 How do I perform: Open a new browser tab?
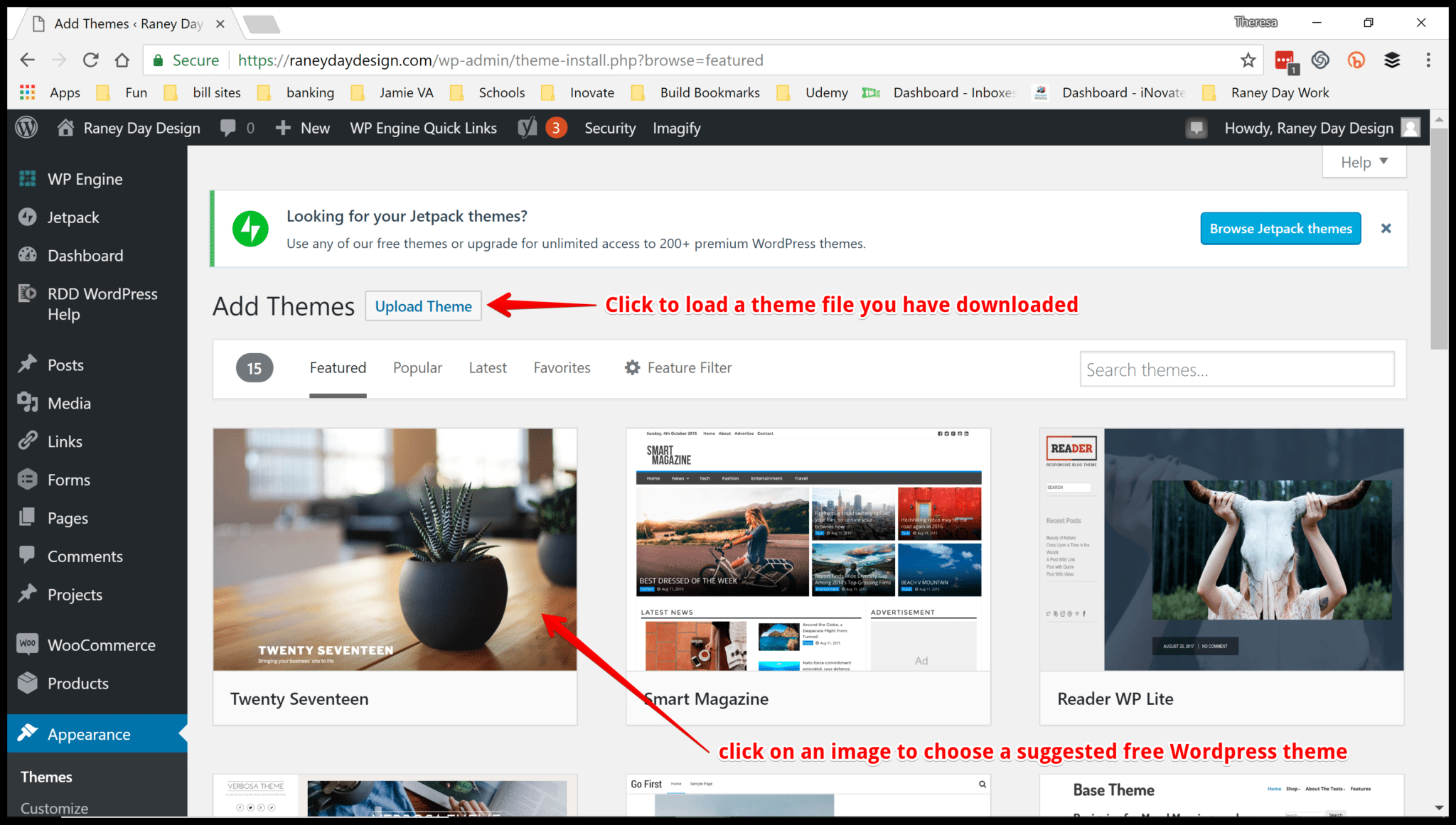click(x=262, y=25)
